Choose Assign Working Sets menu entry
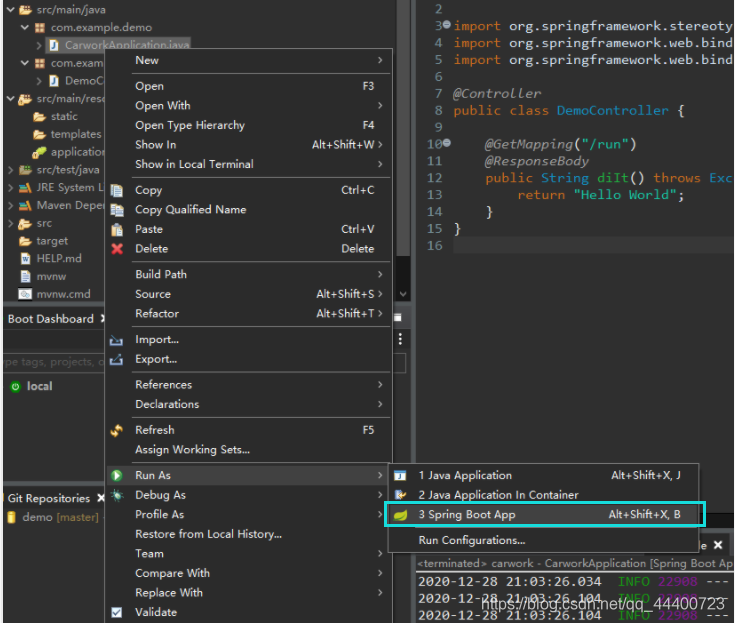The height and width of the screenshot is (623, 735). tap(249, 450)
